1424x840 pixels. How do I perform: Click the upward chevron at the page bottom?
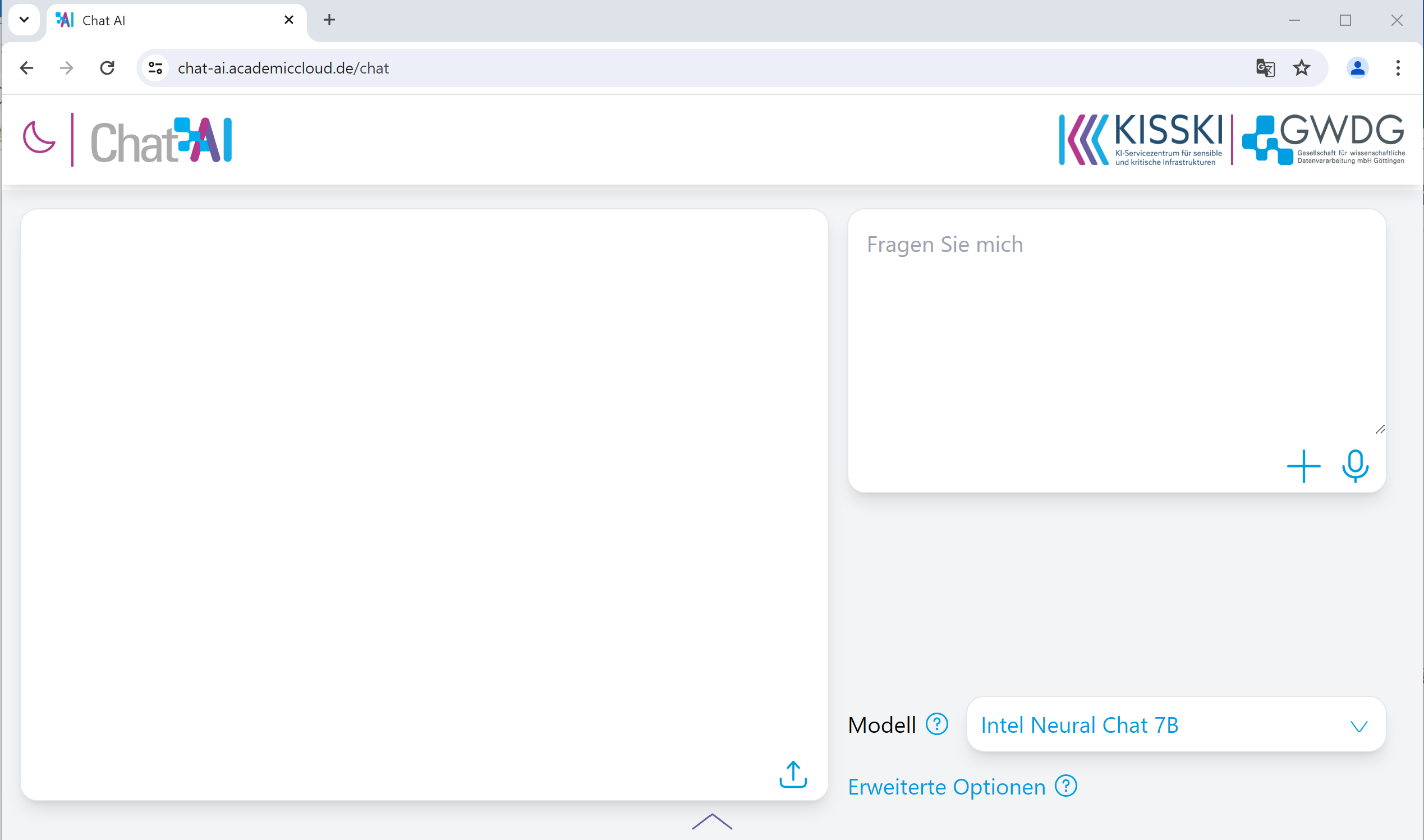tap(712, 822)
